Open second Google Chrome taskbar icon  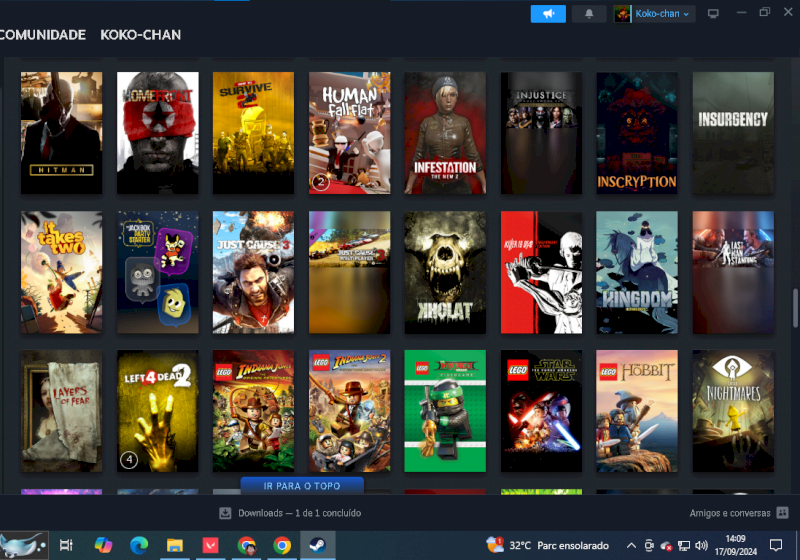[282, 545]
